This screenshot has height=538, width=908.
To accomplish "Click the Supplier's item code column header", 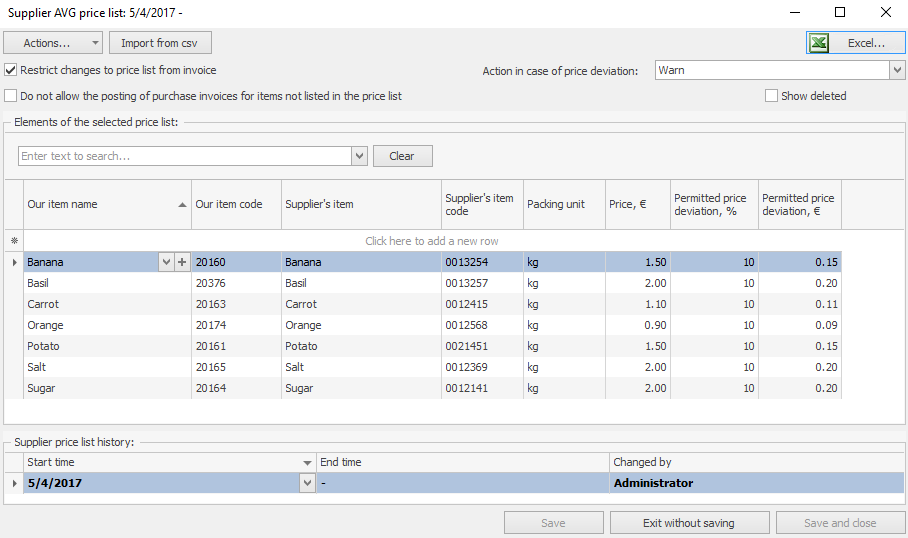I will 481,204.
